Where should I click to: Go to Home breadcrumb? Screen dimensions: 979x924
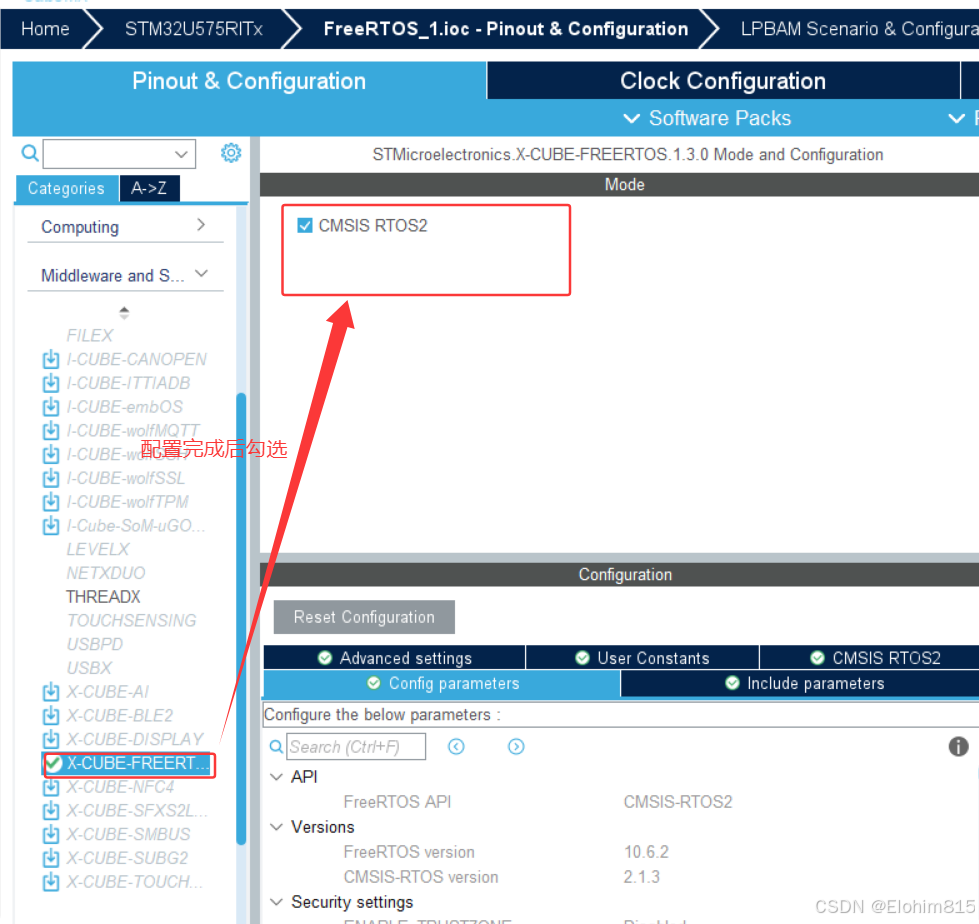[45, 29]
